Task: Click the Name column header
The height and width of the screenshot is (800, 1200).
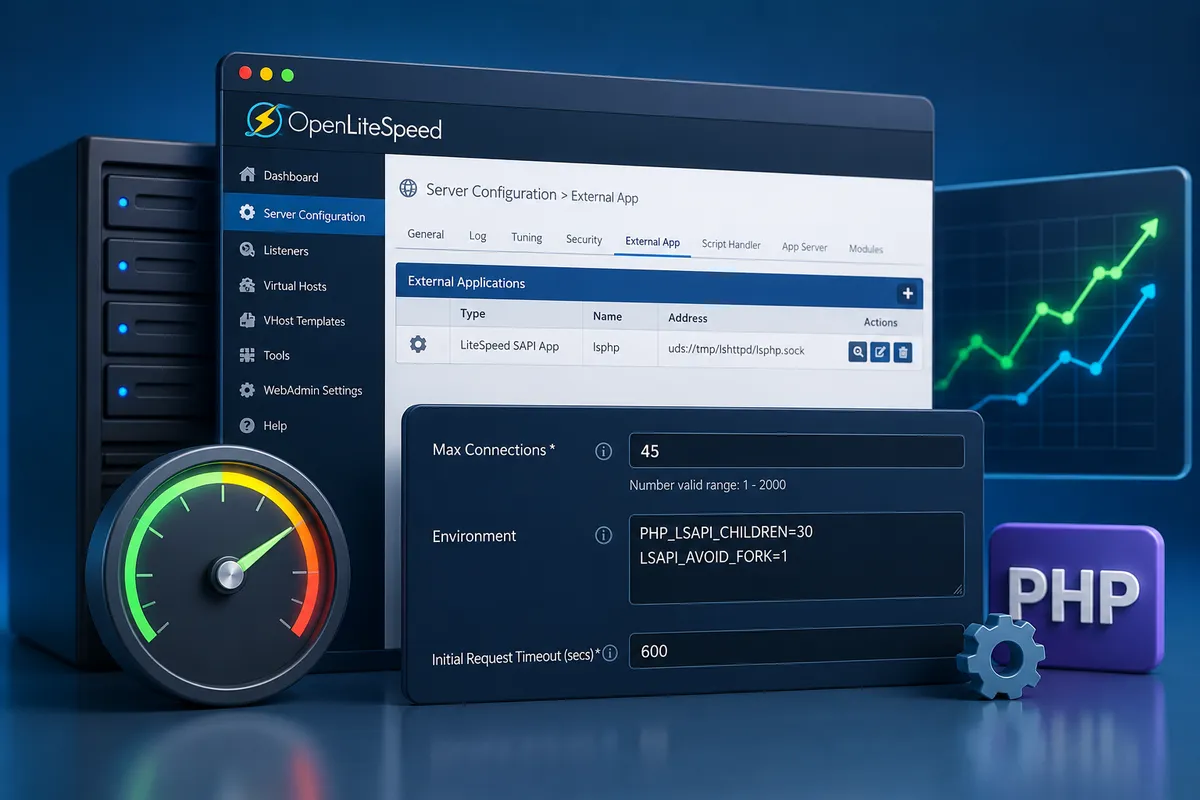Action: pos(607,316)
